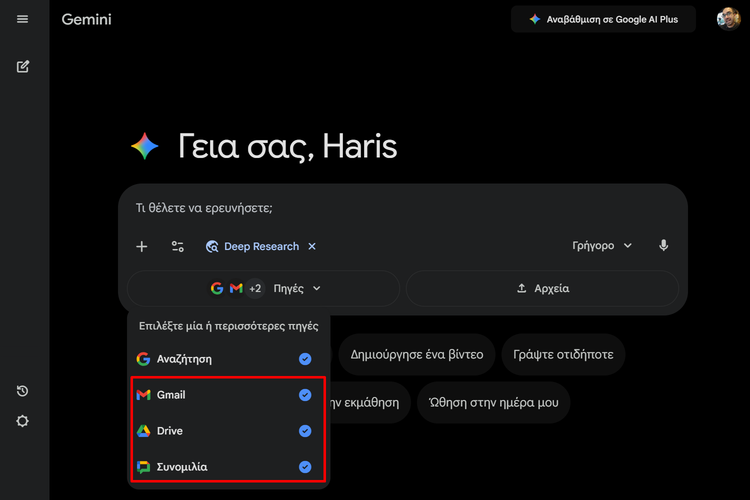This screenshot has height=500, width=750.
Task: Toggle the Gmail source checkbox
Action: tap(305, 395)
